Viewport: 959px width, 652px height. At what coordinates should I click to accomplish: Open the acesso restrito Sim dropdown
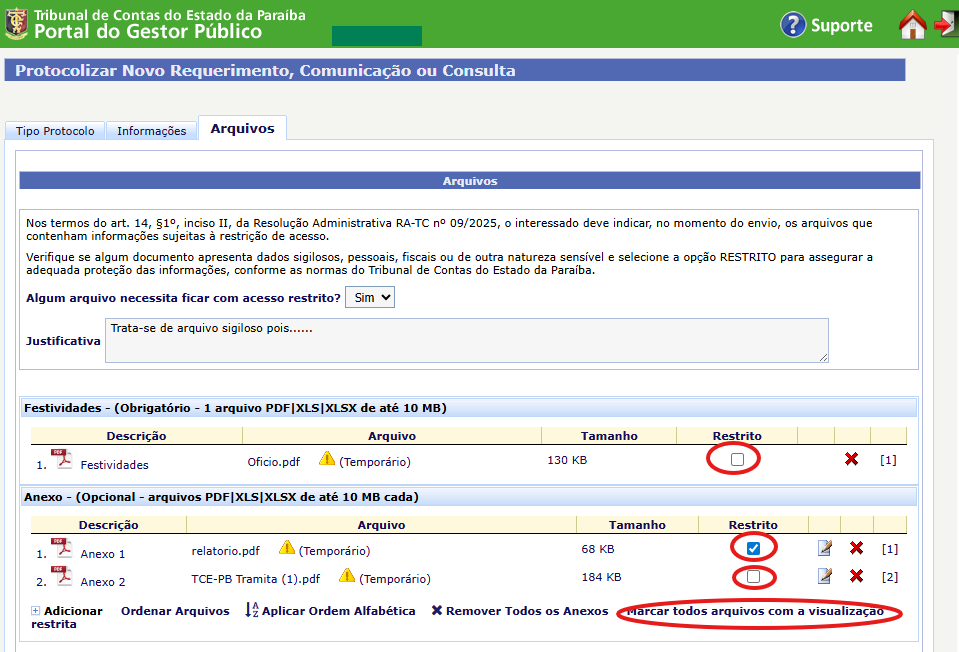click(x=370, y=297)
